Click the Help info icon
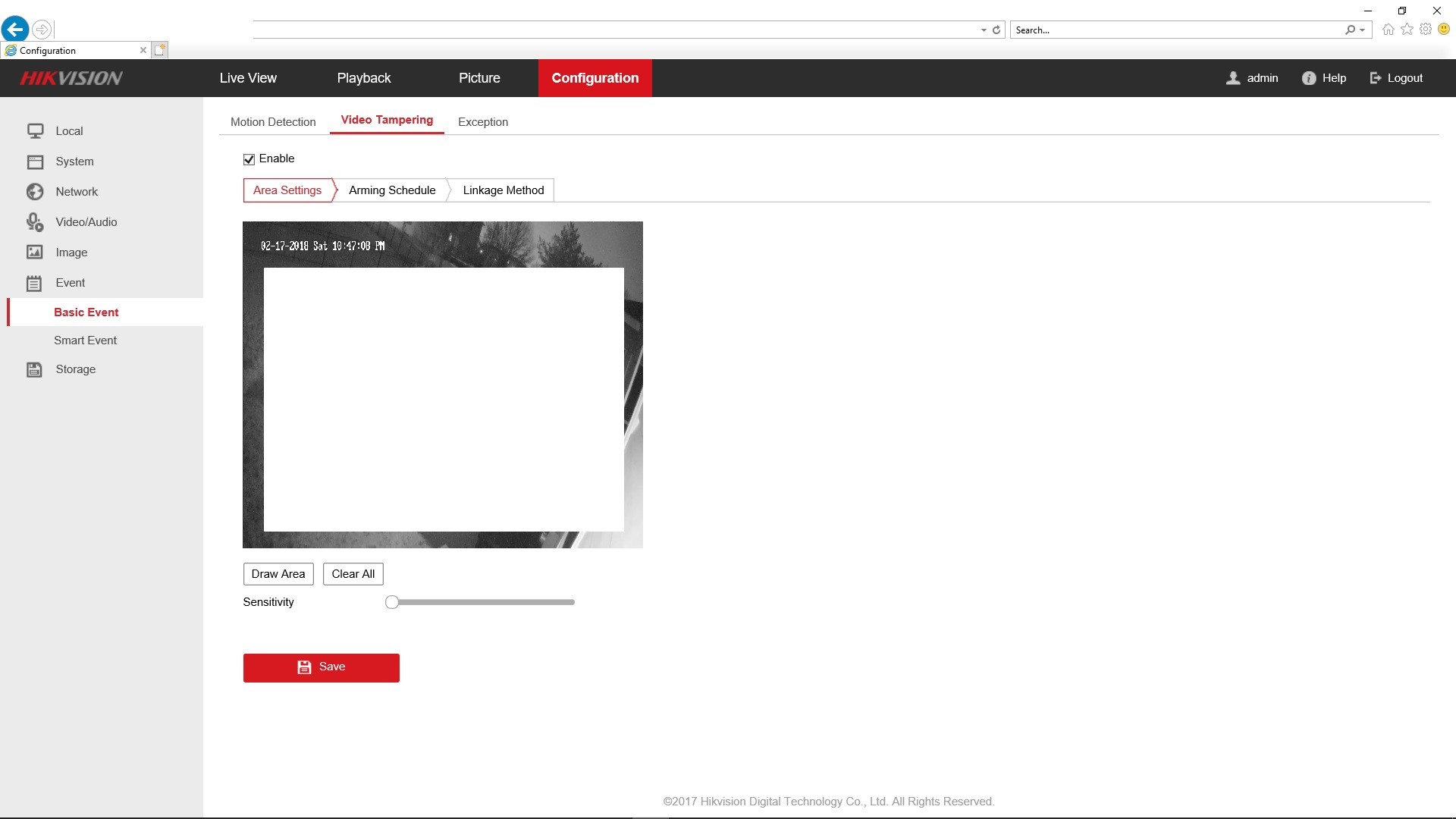 [x=1309, y=78]
